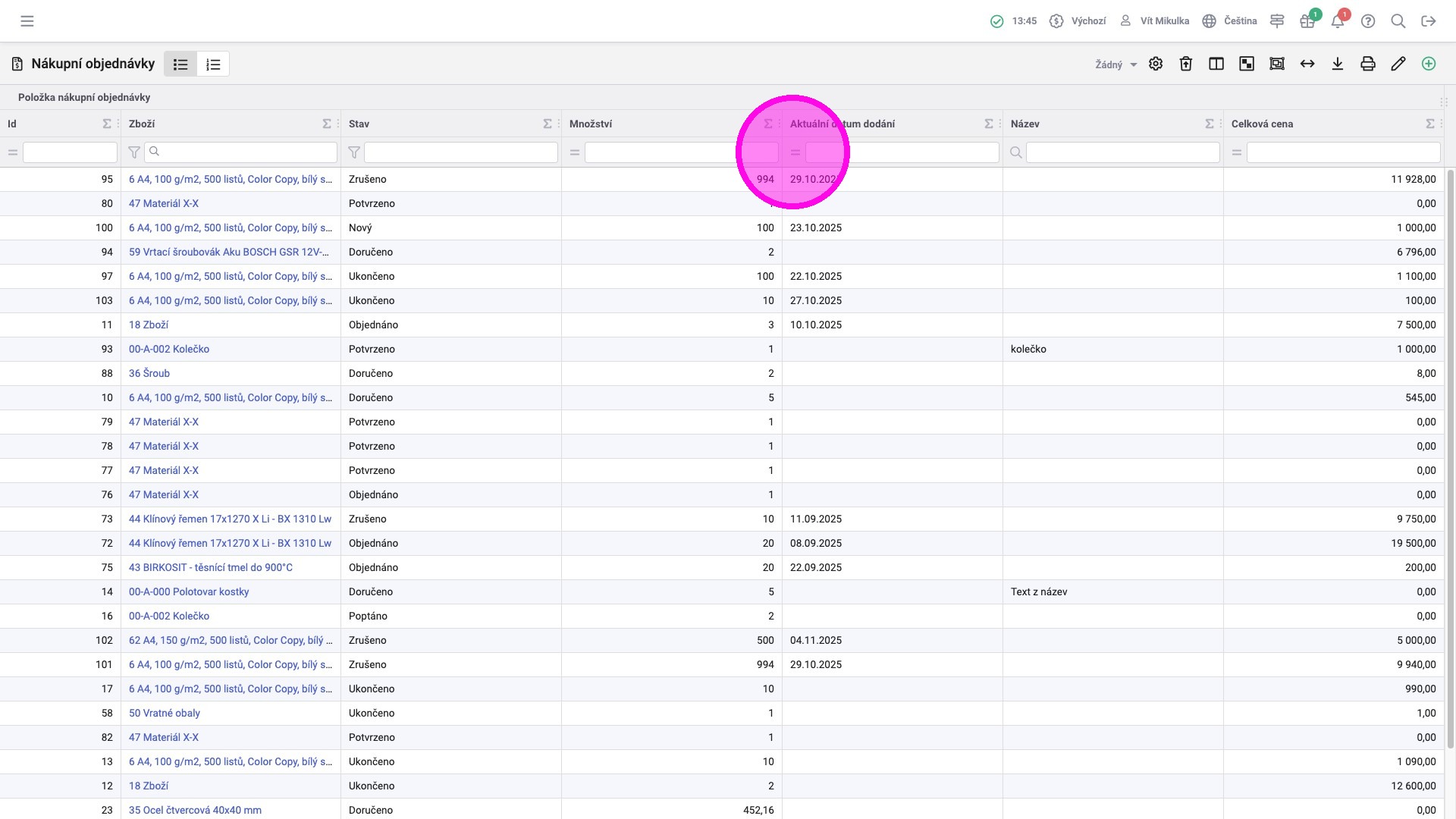Click the download export icon
Image resolution: width=1456 pixels, height=819 pixels.
click(x=1338, y=64)
